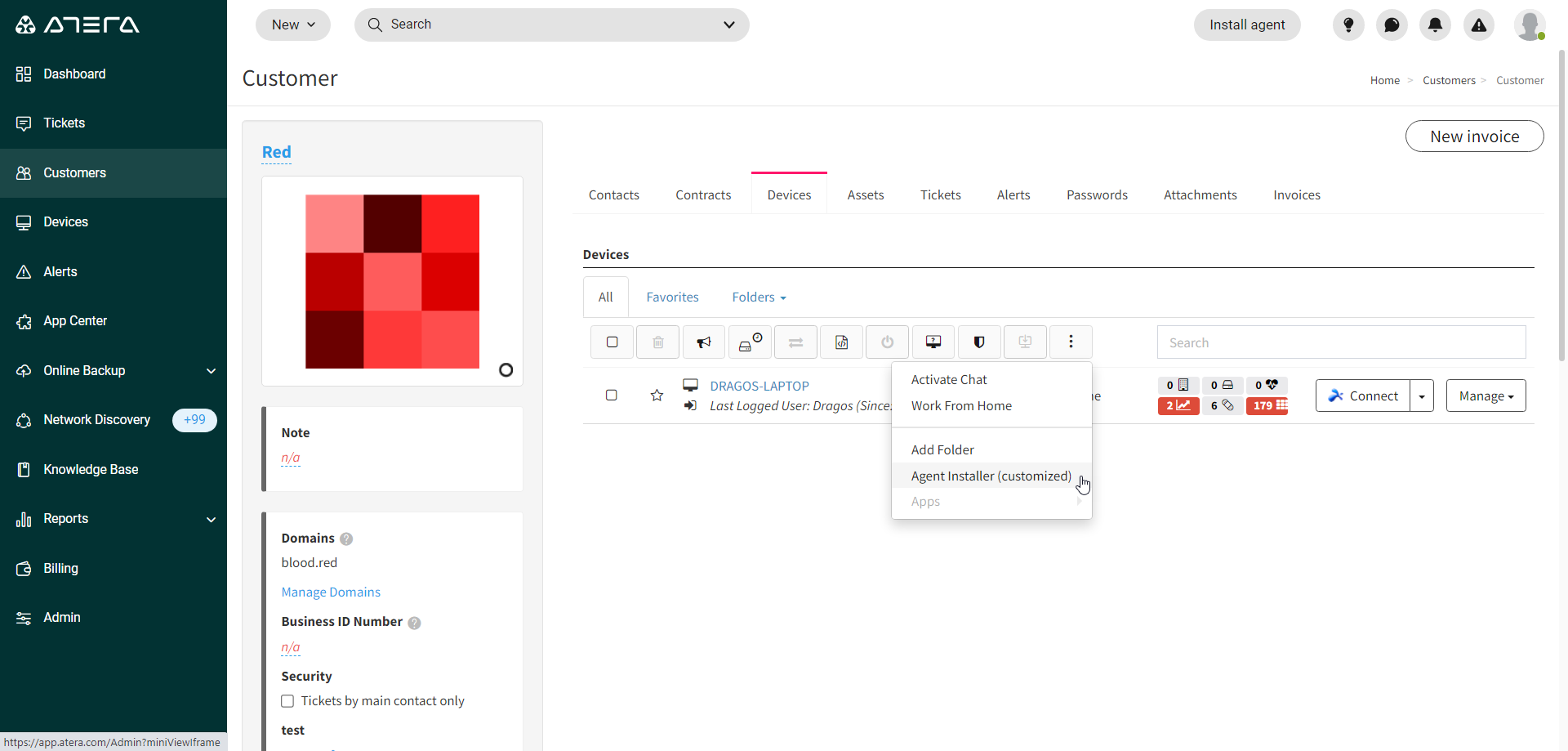Open the chat bubble icon in header

(1392, 25)
